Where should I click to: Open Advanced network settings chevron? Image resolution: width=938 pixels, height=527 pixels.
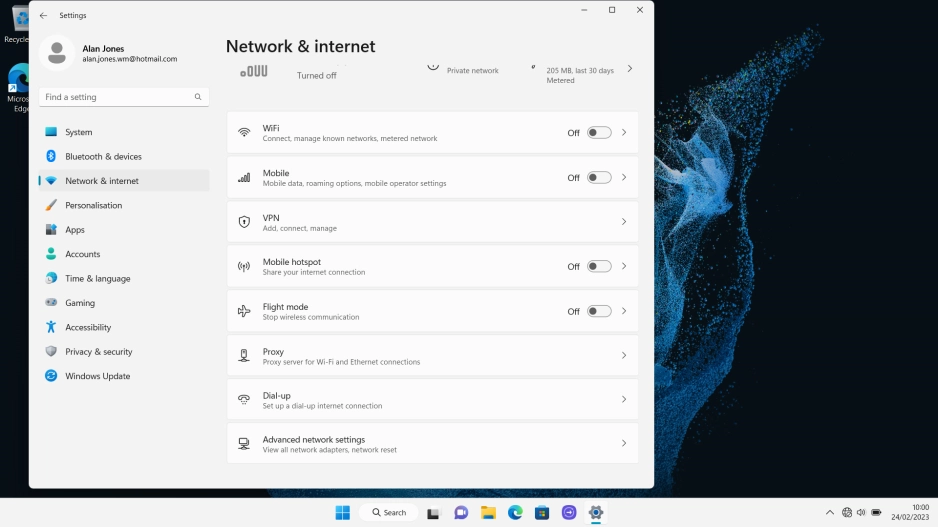pyautogui.click(x=624, y=443)
